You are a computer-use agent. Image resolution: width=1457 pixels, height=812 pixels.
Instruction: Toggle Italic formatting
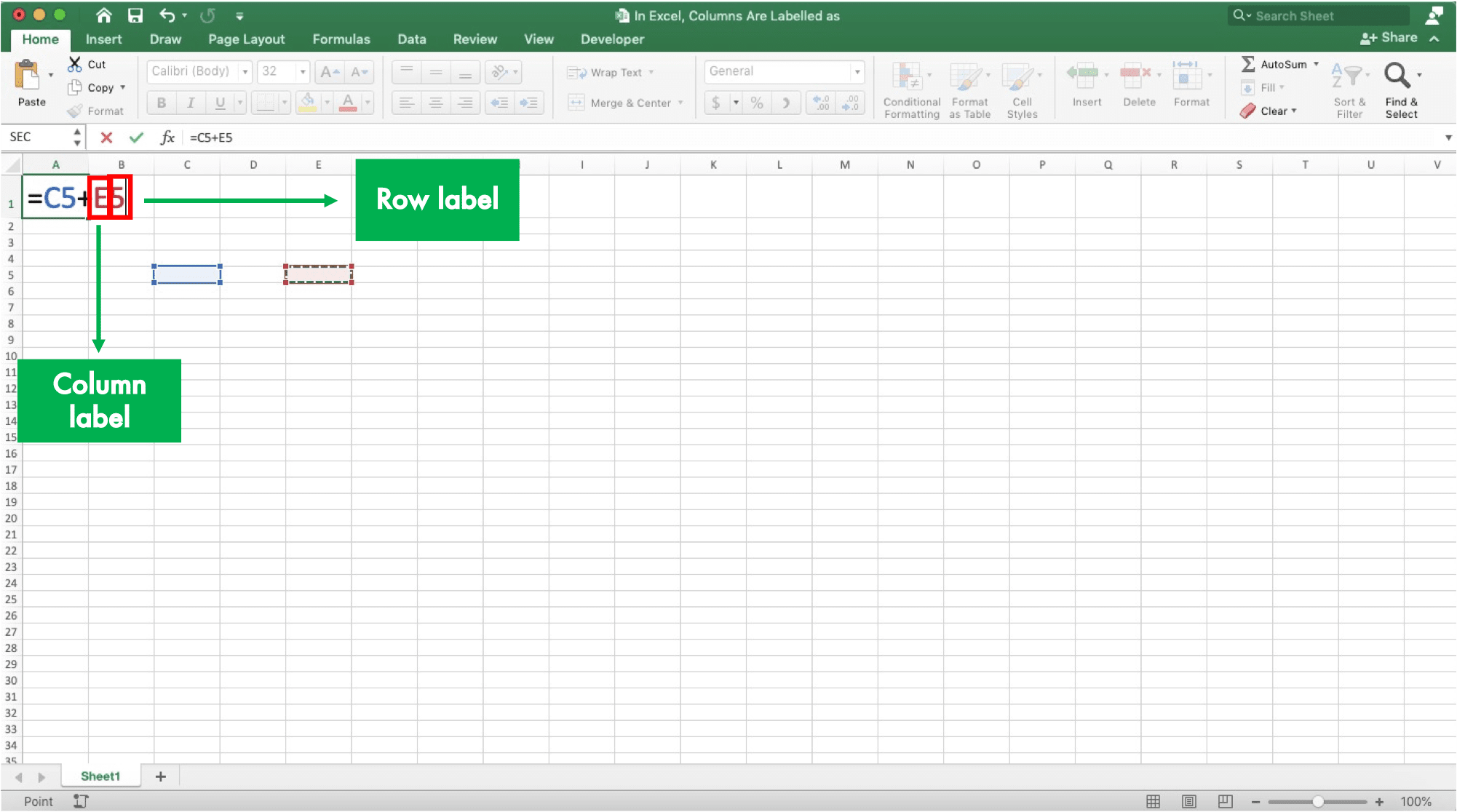click(191, 103)
